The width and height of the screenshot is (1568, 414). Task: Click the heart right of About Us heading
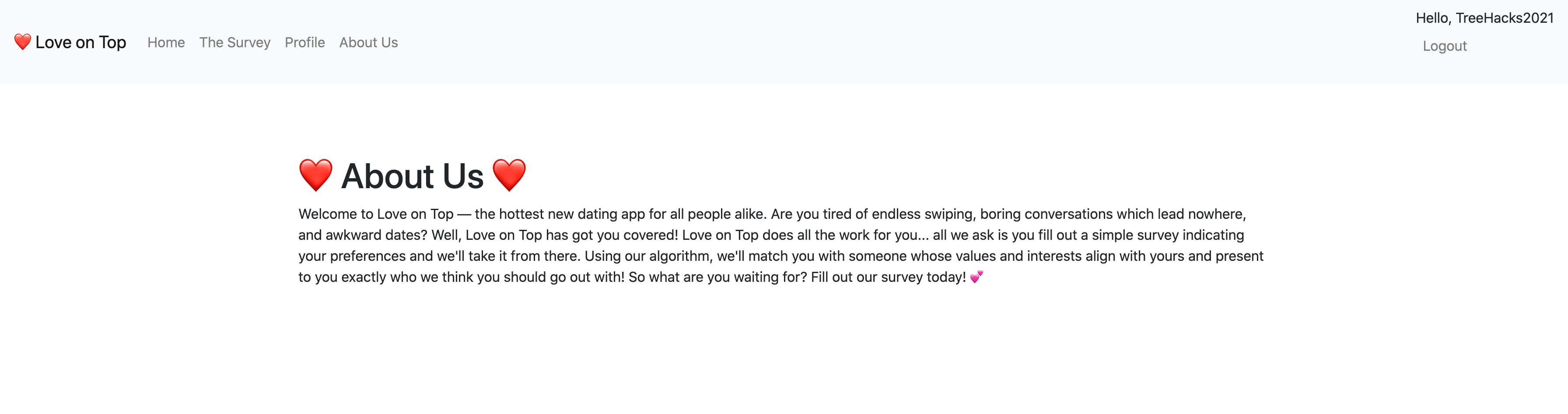tap(509, 175)
